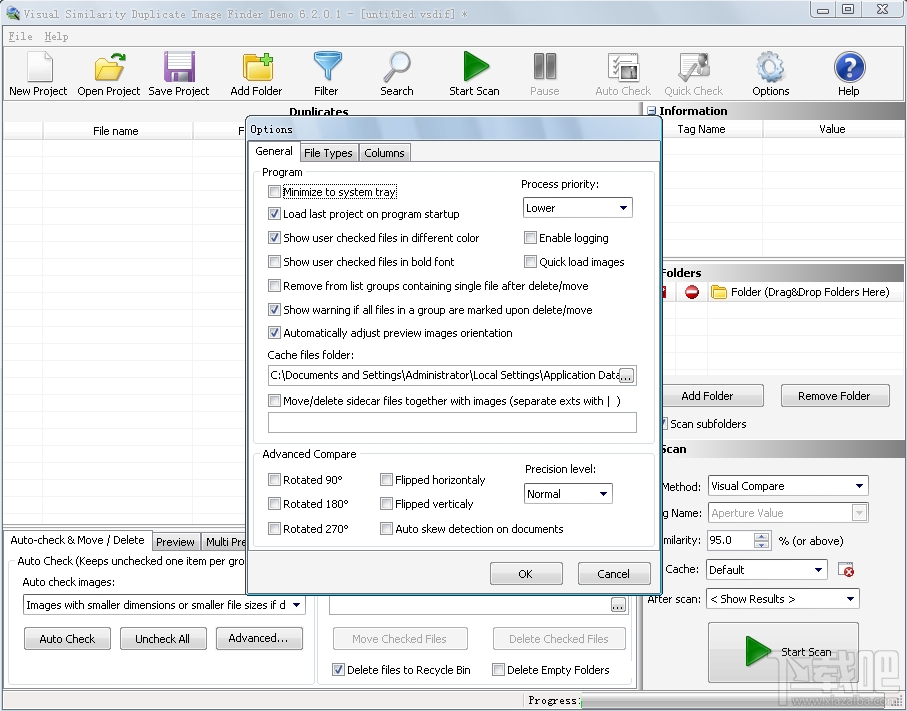Open the File menu
This screenshot has height=711, width=907.
click(19, 36)
